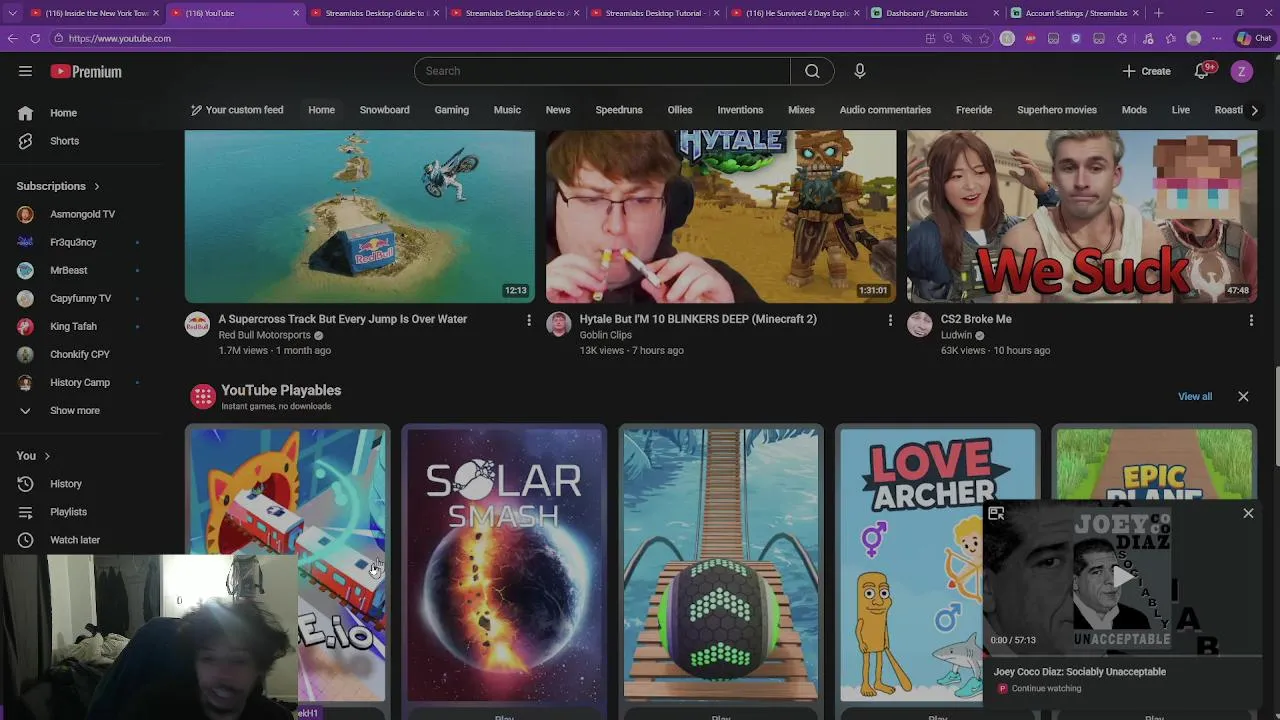This screenshot has height=720, width=1280.
Task: Focus the YouTube search field
Action: point(602,71)
